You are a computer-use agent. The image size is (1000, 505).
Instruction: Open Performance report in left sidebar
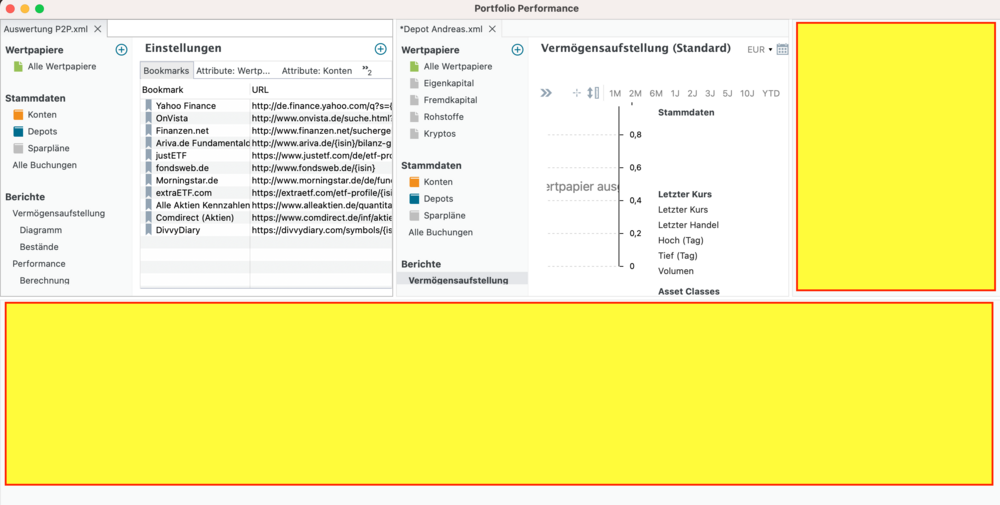pyautogui.click(x=39, y=263)
